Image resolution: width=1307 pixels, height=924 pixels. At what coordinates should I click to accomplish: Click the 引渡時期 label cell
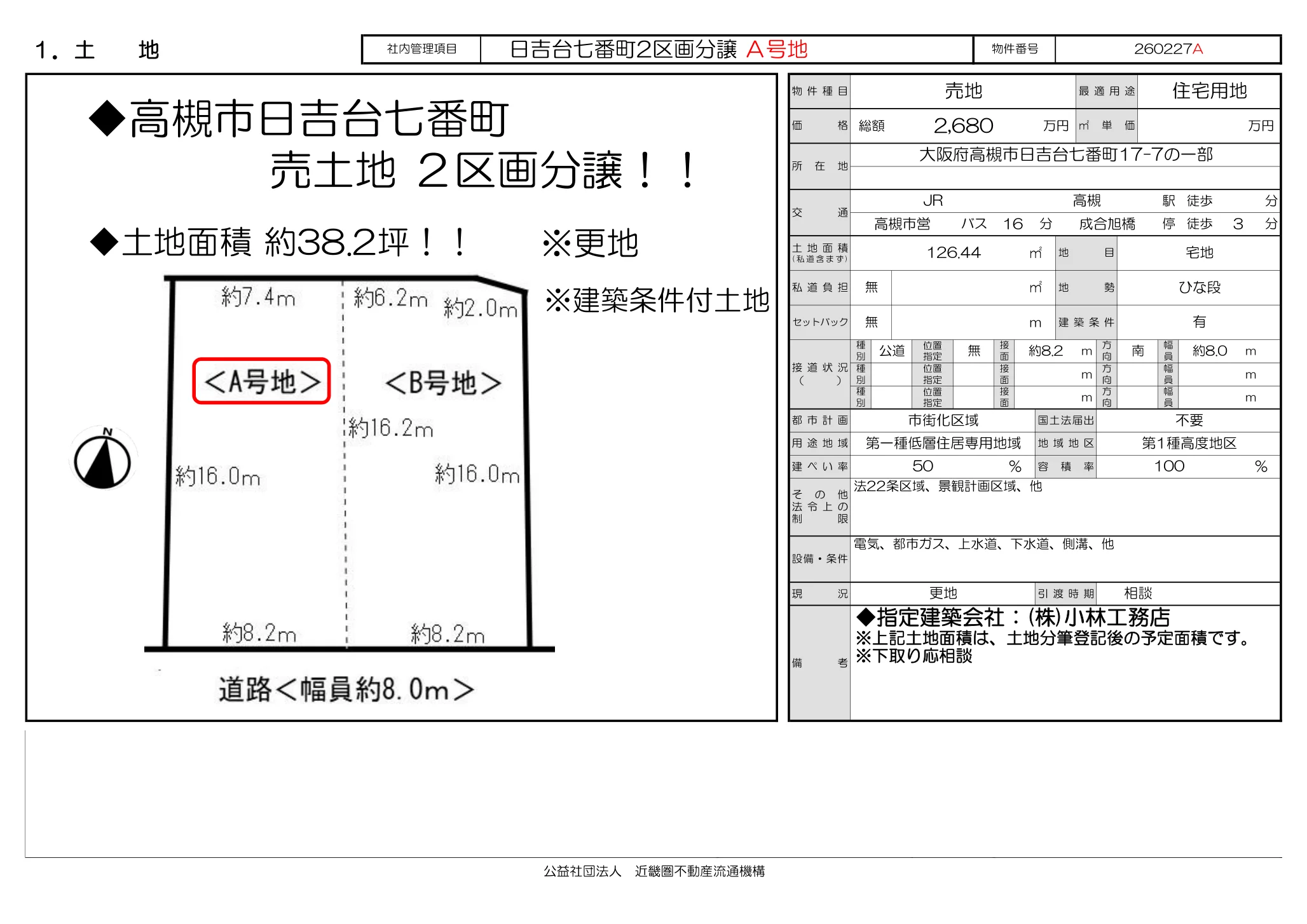point(1065,593)
